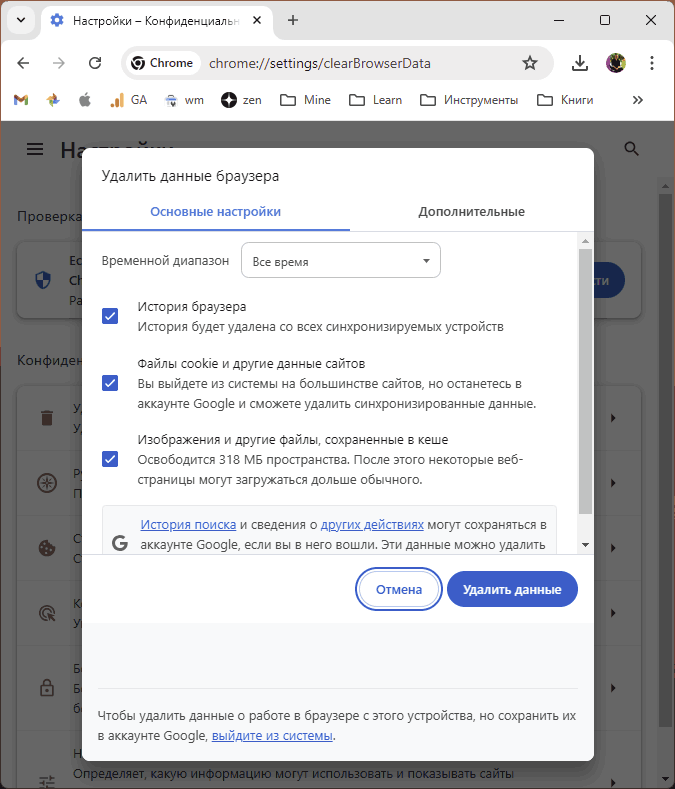Switch to the Основные настройки tab
This screenshot has width=675, height=789.
pyautogui.click(x=215, y=212)
